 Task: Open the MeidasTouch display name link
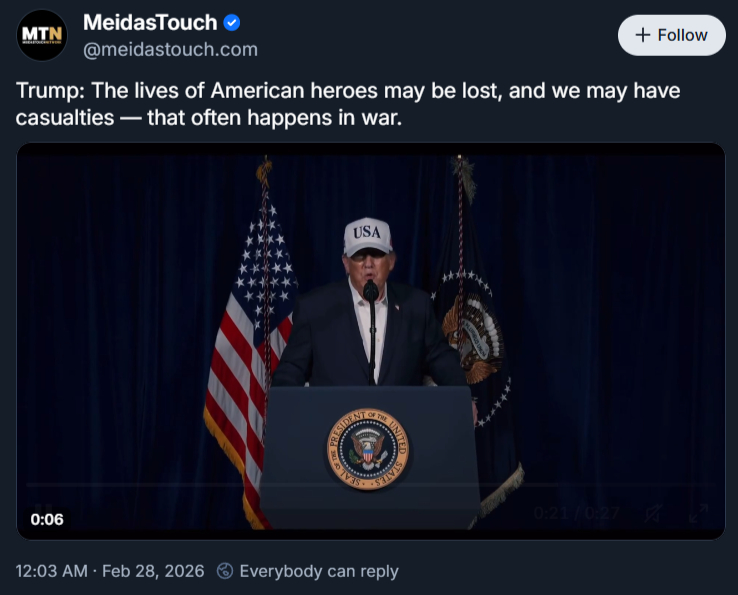pyautogui.click(x=149, y=23)
